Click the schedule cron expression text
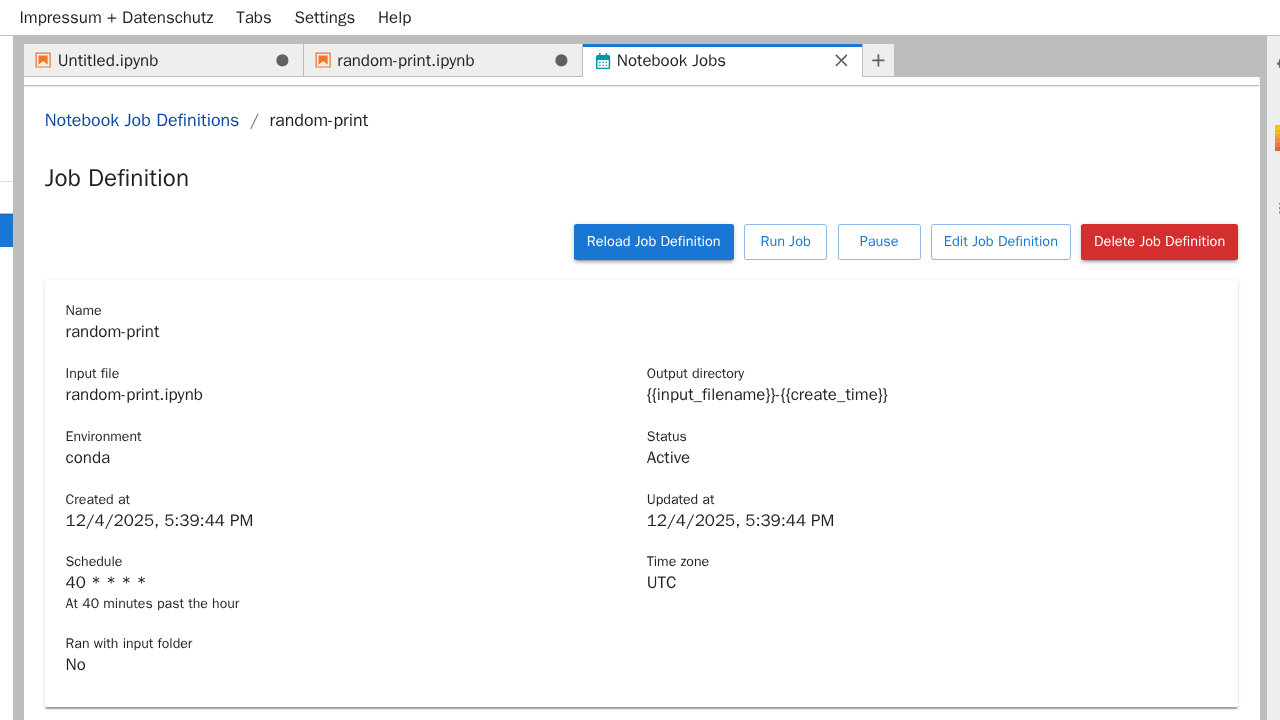1280x720 pixels. pyautogui.click(x=106, y=582)
